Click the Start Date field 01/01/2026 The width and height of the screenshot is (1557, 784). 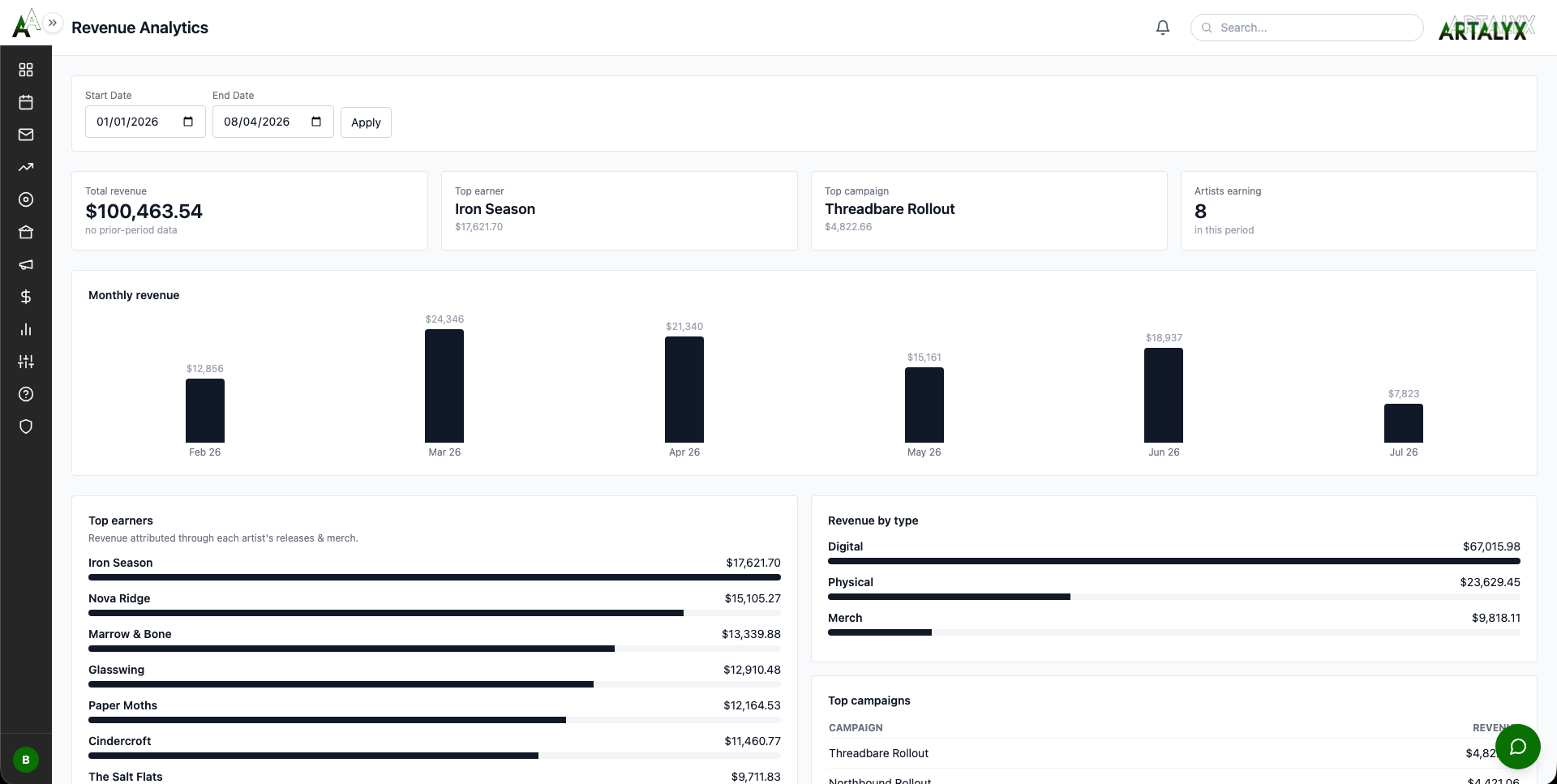pyautogui.click(x=145, y=122)
